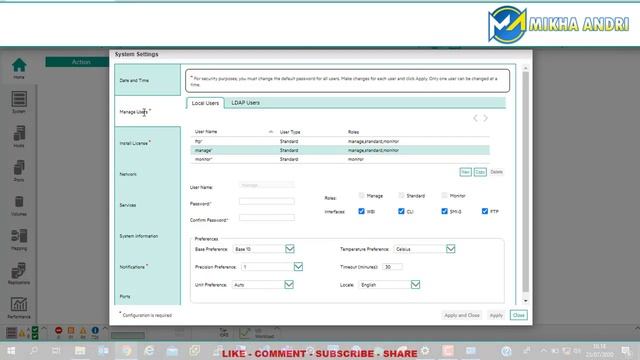
Task: Click the blue help icon on taskbar
Action: (x=507, y=351)
